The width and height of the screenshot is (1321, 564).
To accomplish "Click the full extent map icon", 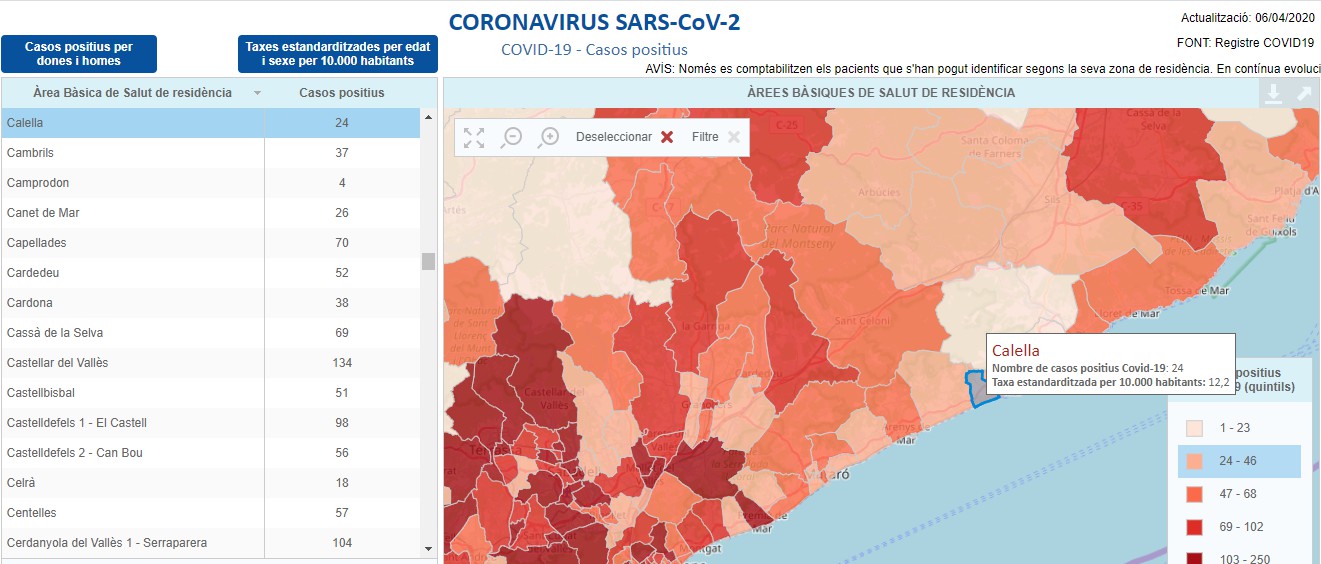I will (474, 137).
